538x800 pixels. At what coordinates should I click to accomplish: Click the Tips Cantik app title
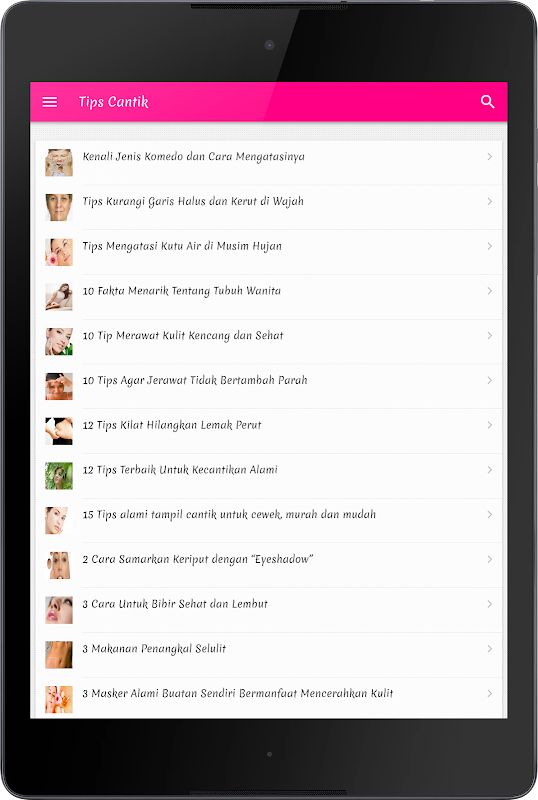coord(113,102)
